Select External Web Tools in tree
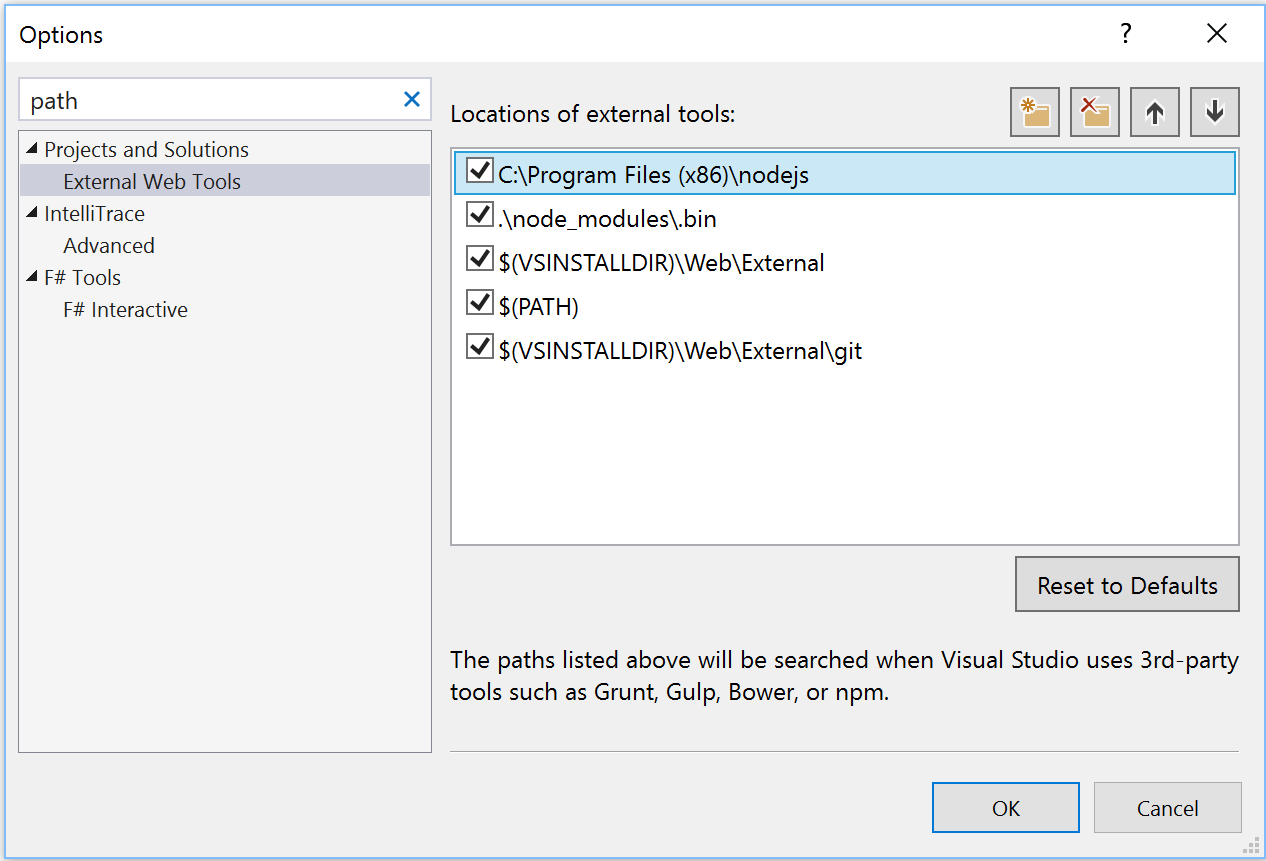This screenshot has height=861, width=1266. (x=152, y=182)
